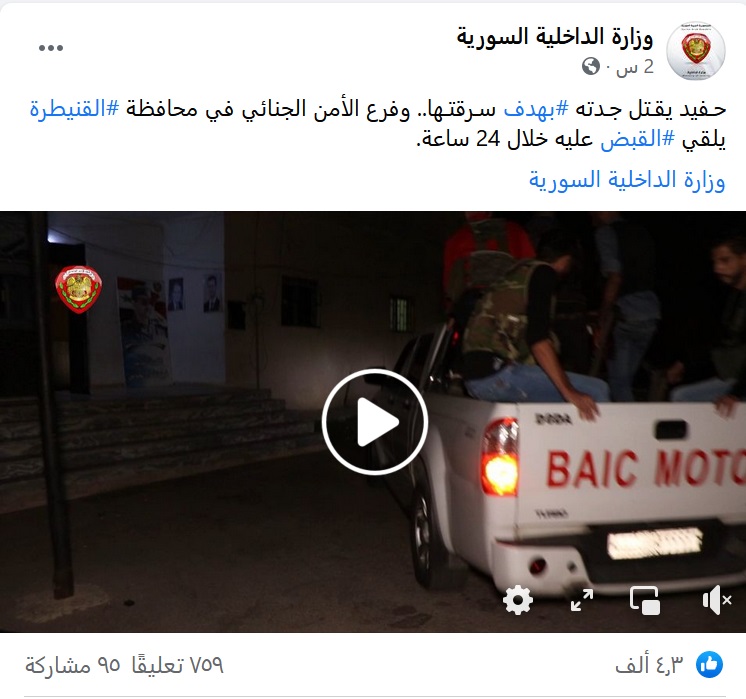Open the post timestamp ٢ س

635,67
